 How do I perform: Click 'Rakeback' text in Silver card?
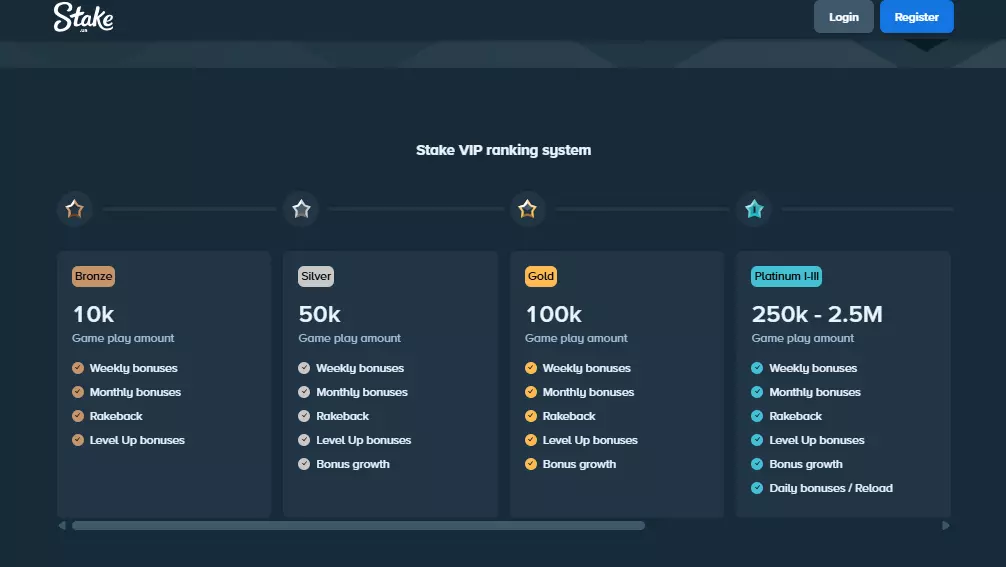coord(343,416)
